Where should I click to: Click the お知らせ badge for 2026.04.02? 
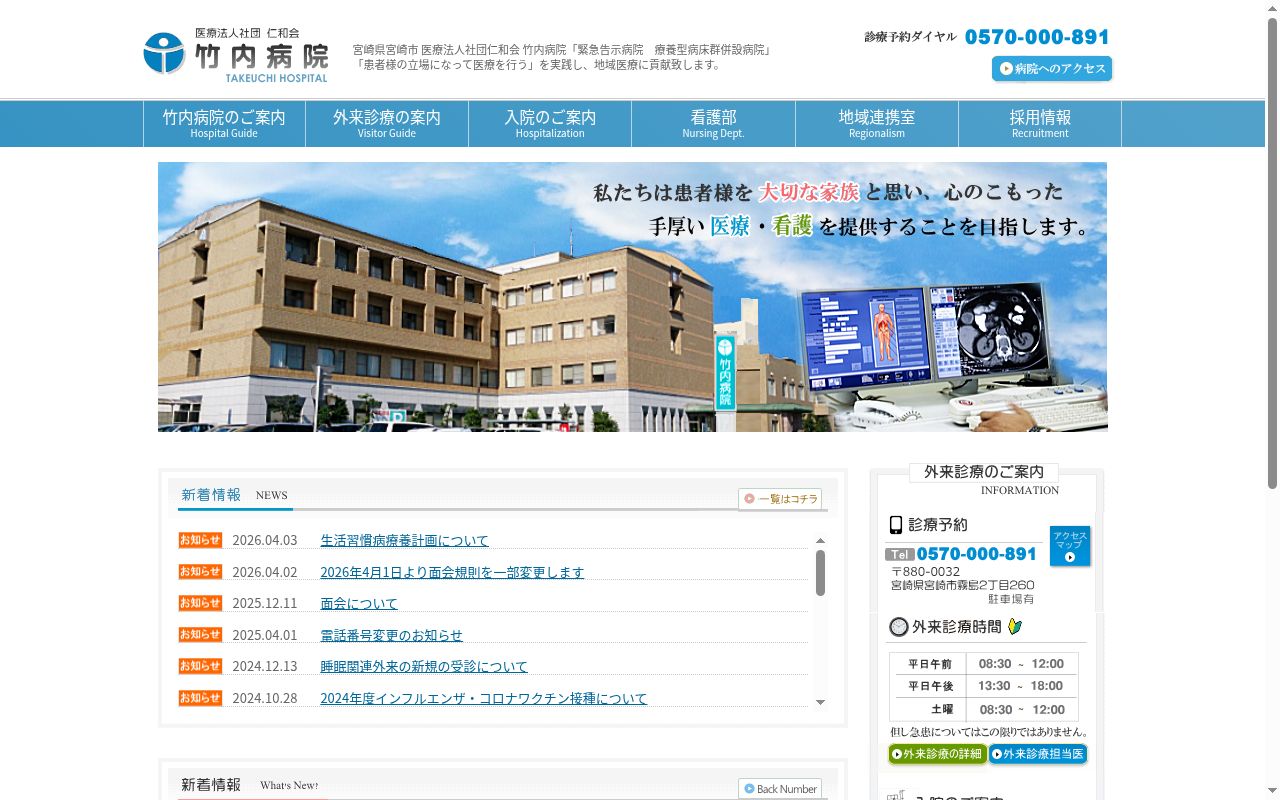pos(200,571)
